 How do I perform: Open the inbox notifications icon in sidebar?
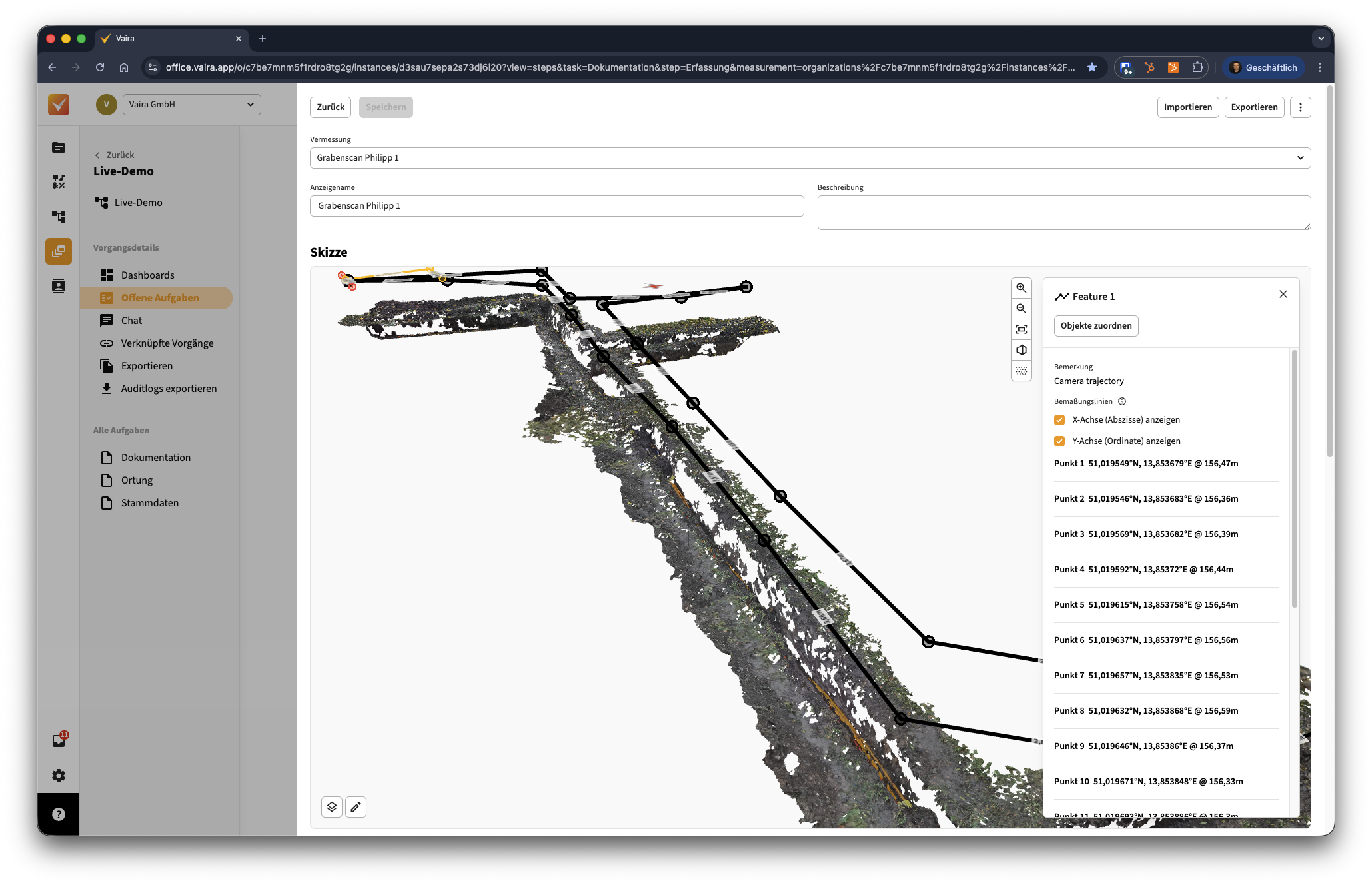(x=59, y=741)
